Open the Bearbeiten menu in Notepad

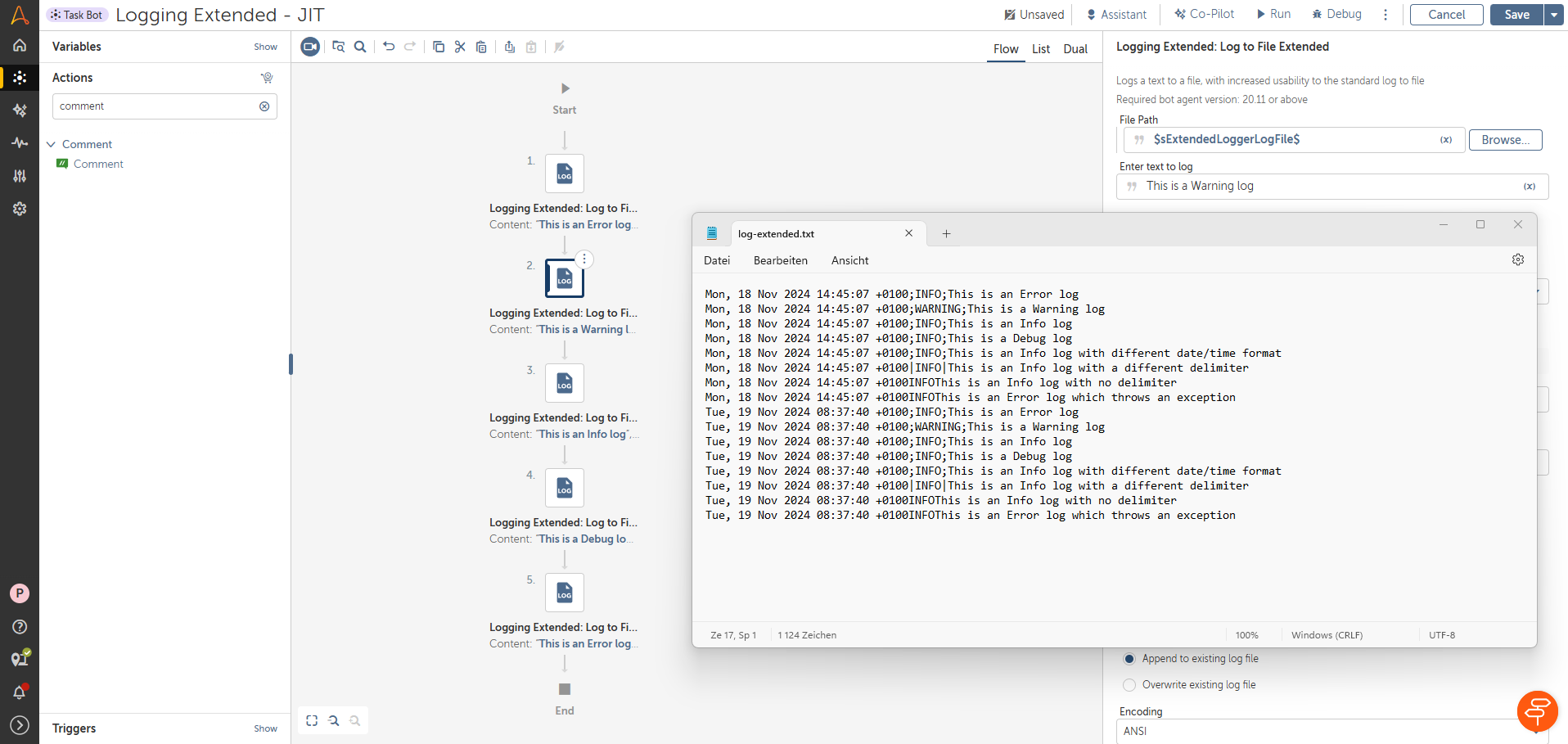(780, 260)
